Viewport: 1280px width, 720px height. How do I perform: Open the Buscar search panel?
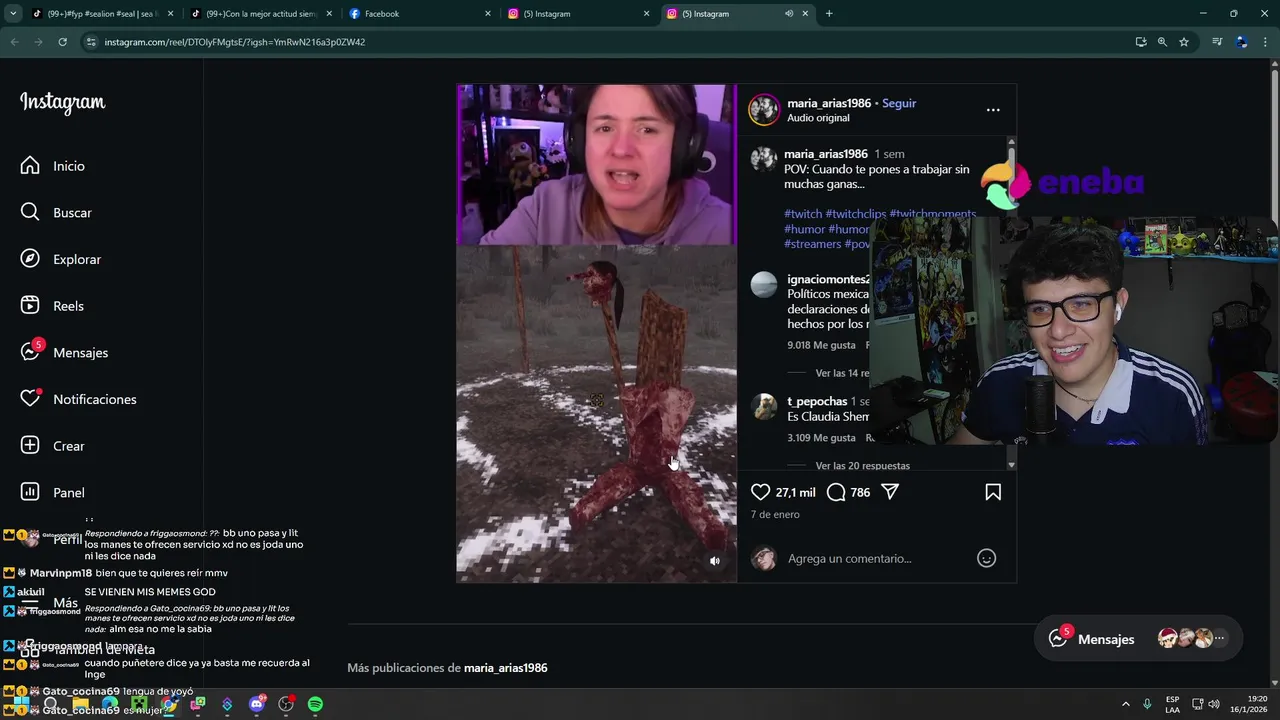point(57,213)
